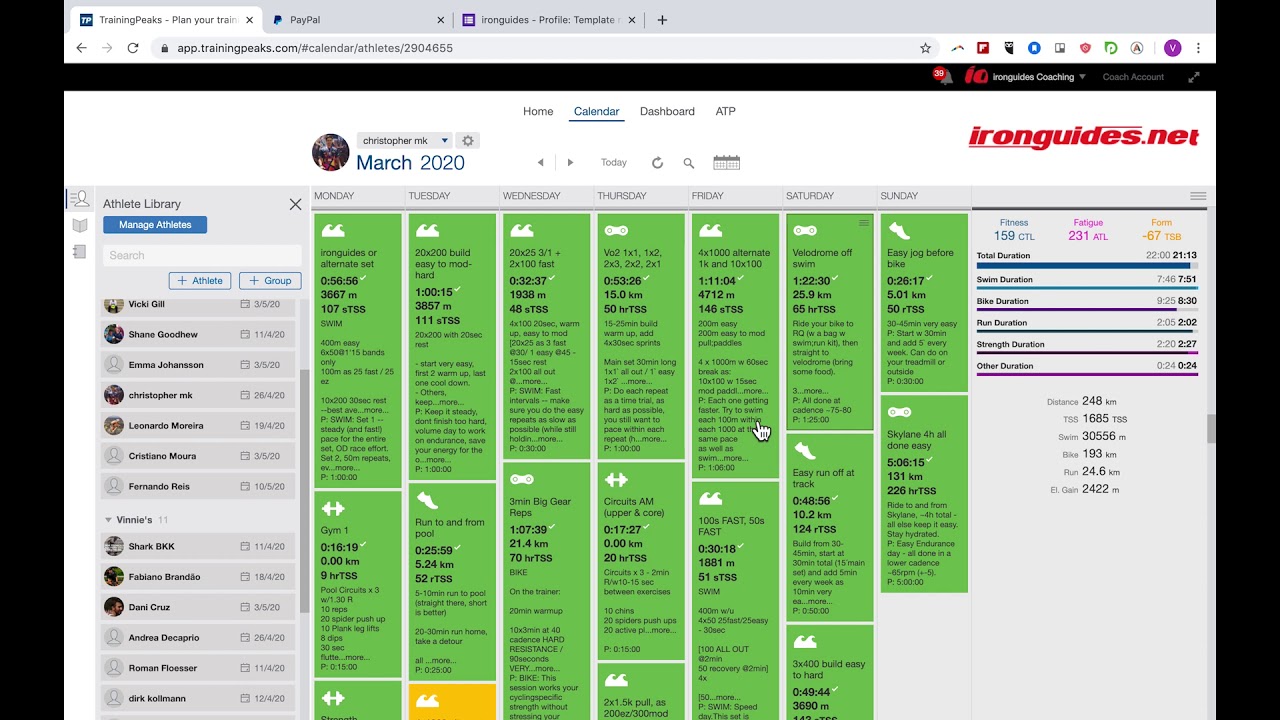Image resolution: width=1280 pixels, height=720 pixels.
Task: Click calendar icon in Vicki Gill row
Action: (x=245, y=304)
